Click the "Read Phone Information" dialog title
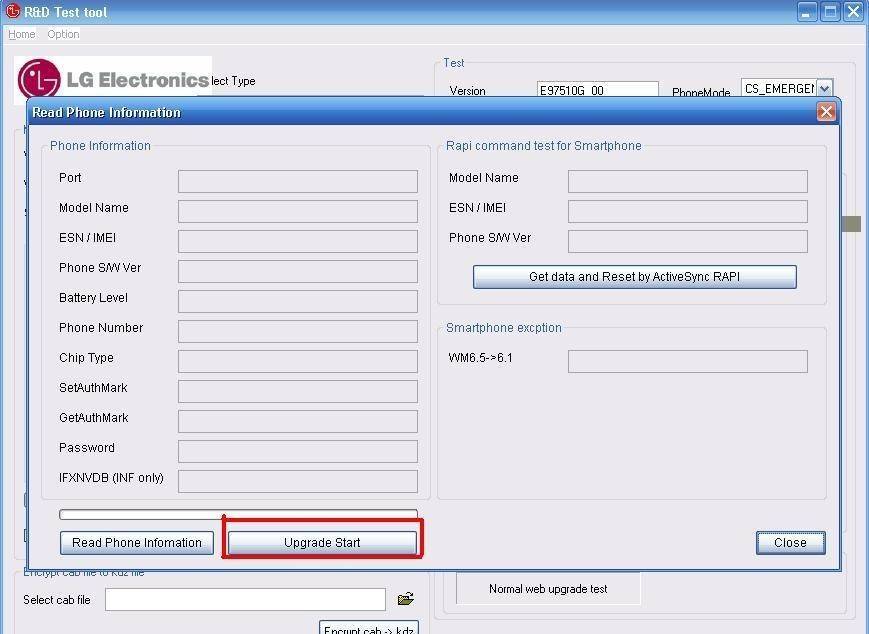The image size is (869, 634). coord(106,112)
